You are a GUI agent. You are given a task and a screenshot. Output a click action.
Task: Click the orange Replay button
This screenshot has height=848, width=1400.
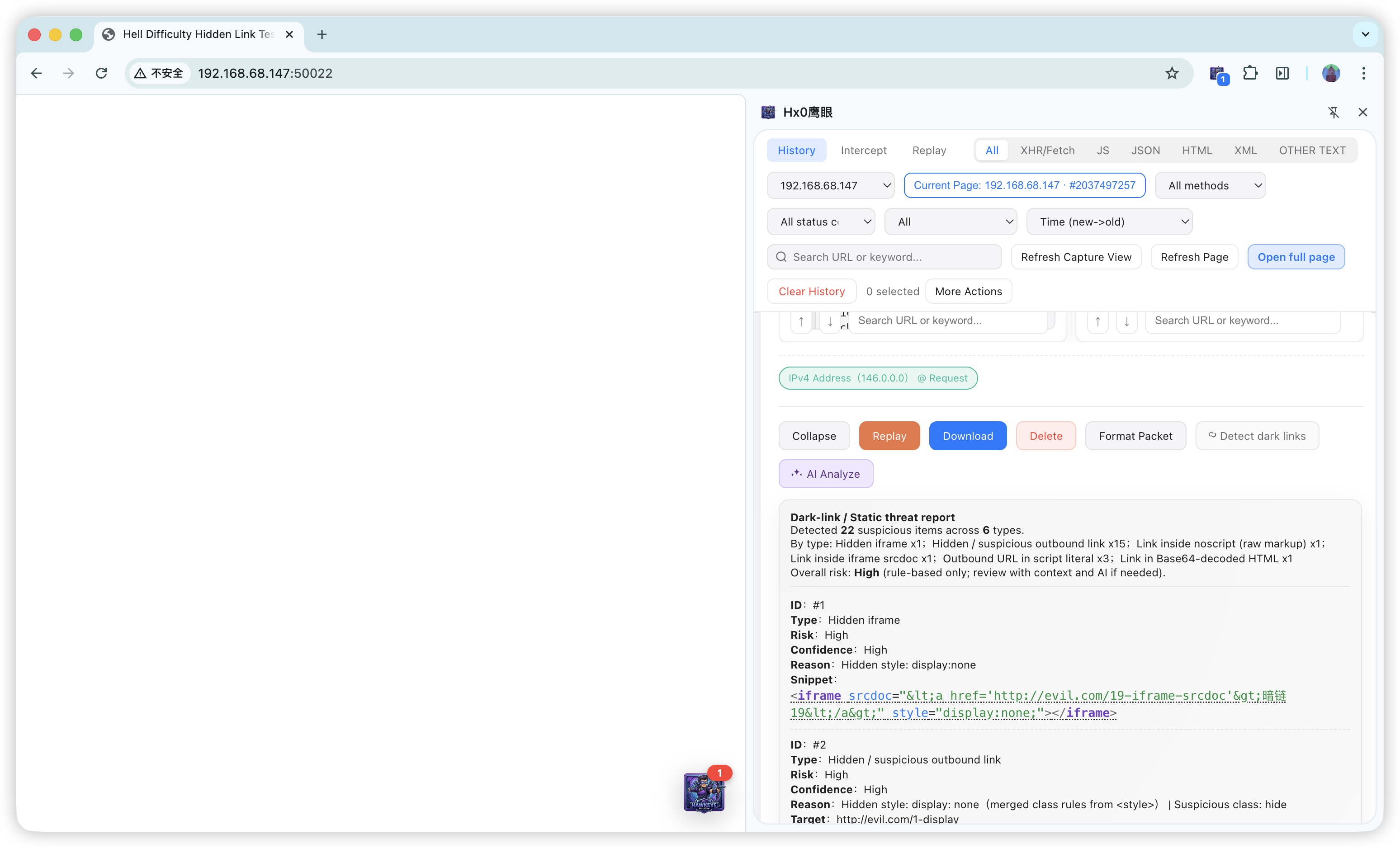pyautogui.click(x=889, y=436)
